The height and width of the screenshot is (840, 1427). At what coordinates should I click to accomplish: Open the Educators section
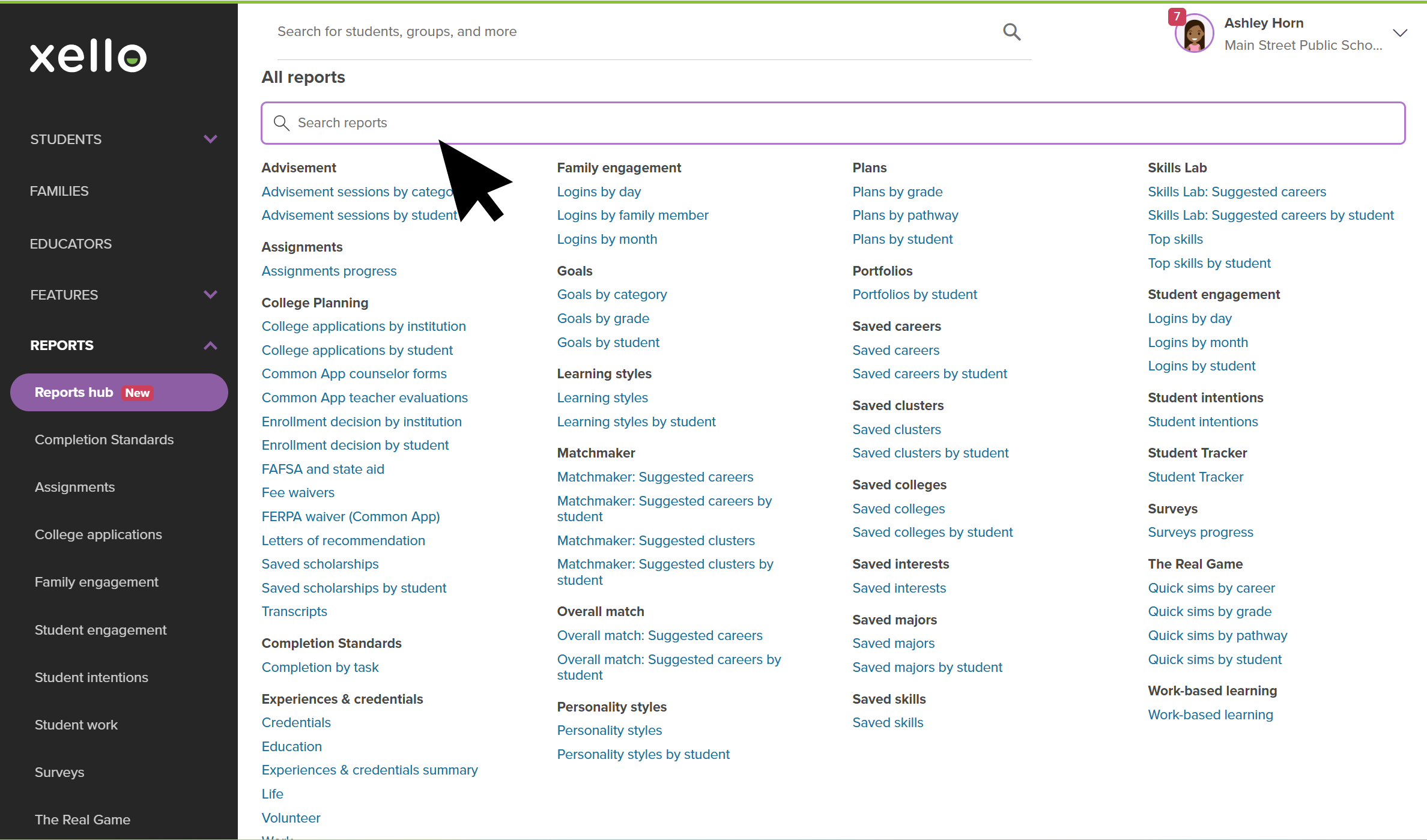coord(71,244)
